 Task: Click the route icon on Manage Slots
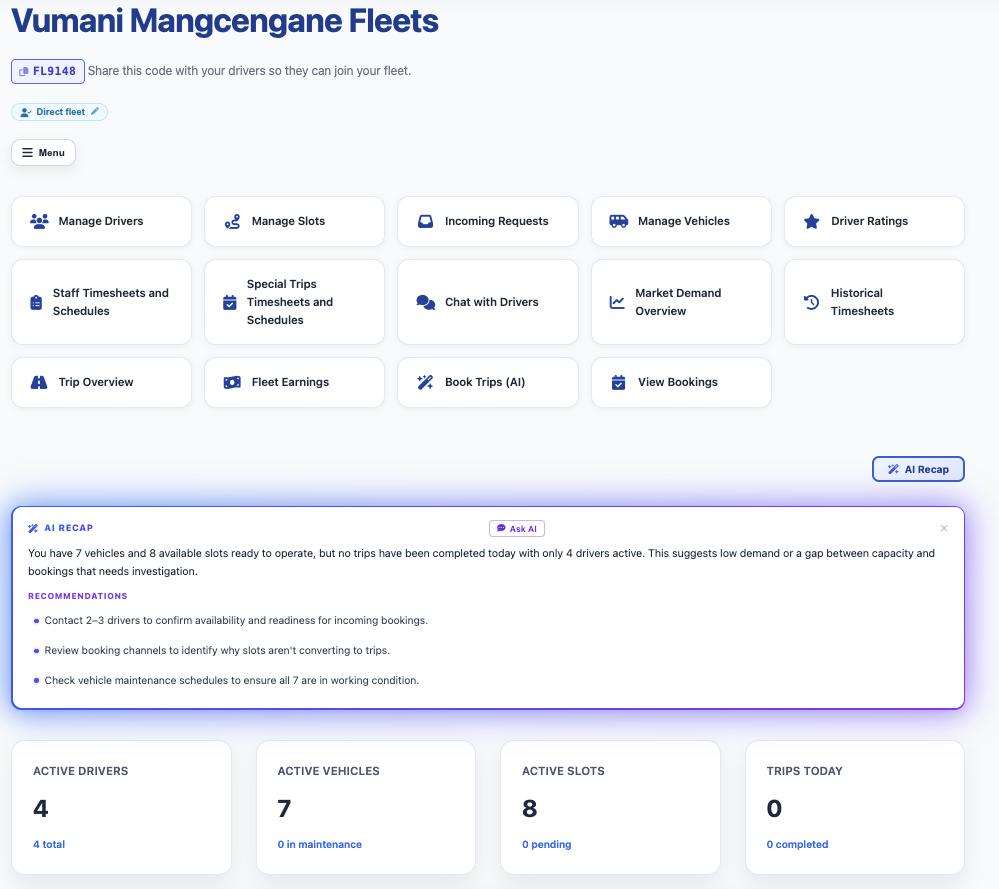click(233, 221)
